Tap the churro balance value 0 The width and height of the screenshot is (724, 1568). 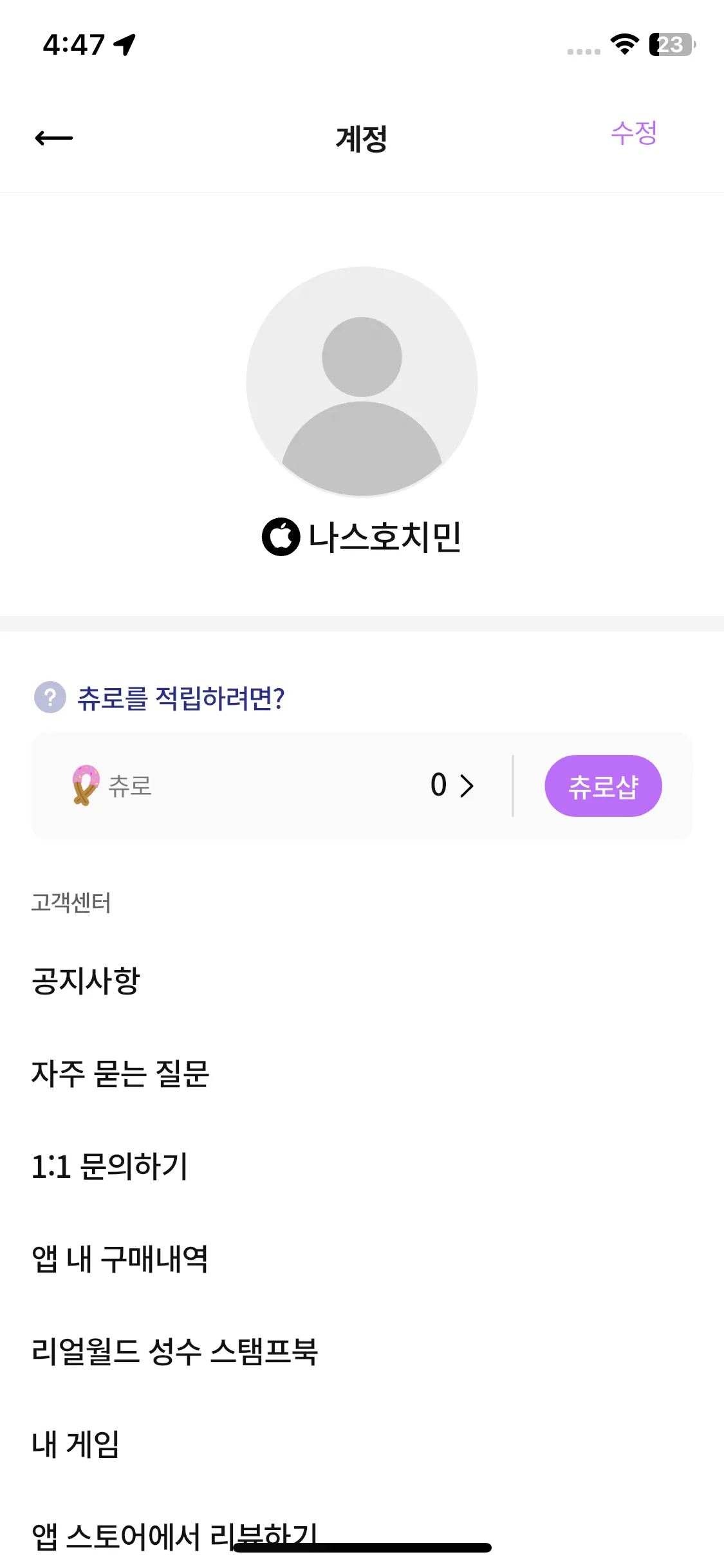click(x=439, y=785)
